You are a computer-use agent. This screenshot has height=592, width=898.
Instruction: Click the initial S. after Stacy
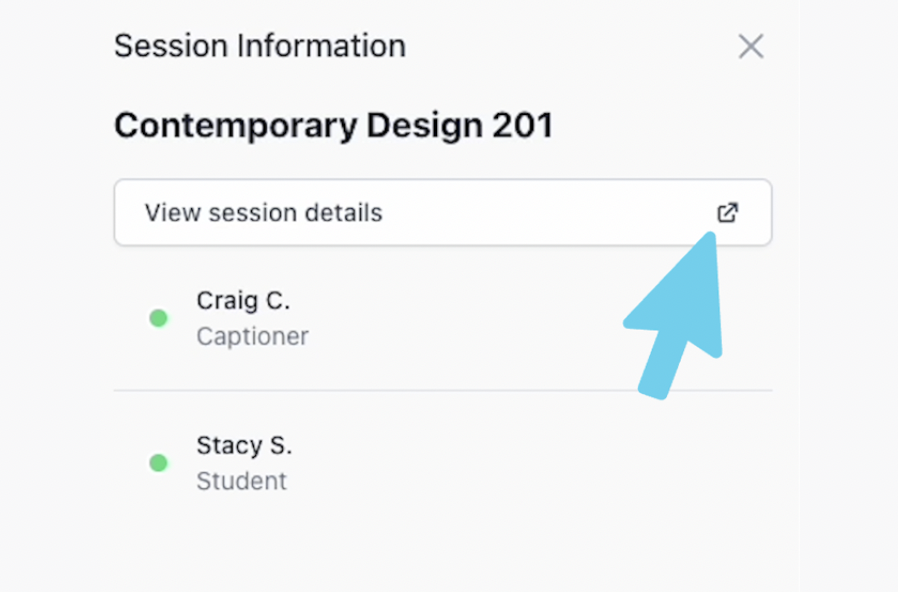tap(281, 445)
